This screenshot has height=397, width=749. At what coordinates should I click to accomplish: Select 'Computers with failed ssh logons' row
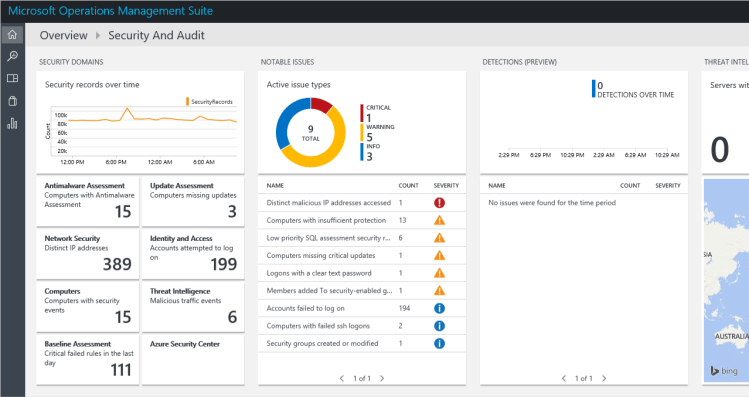point(362,326)
